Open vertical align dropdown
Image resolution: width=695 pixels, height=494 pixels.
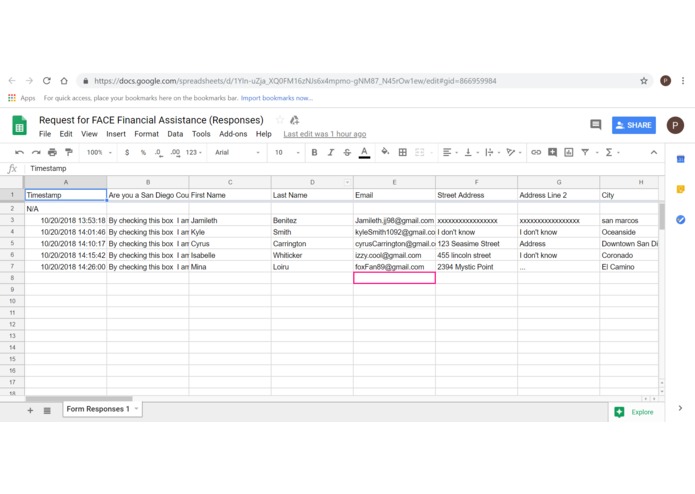(471, 152)
